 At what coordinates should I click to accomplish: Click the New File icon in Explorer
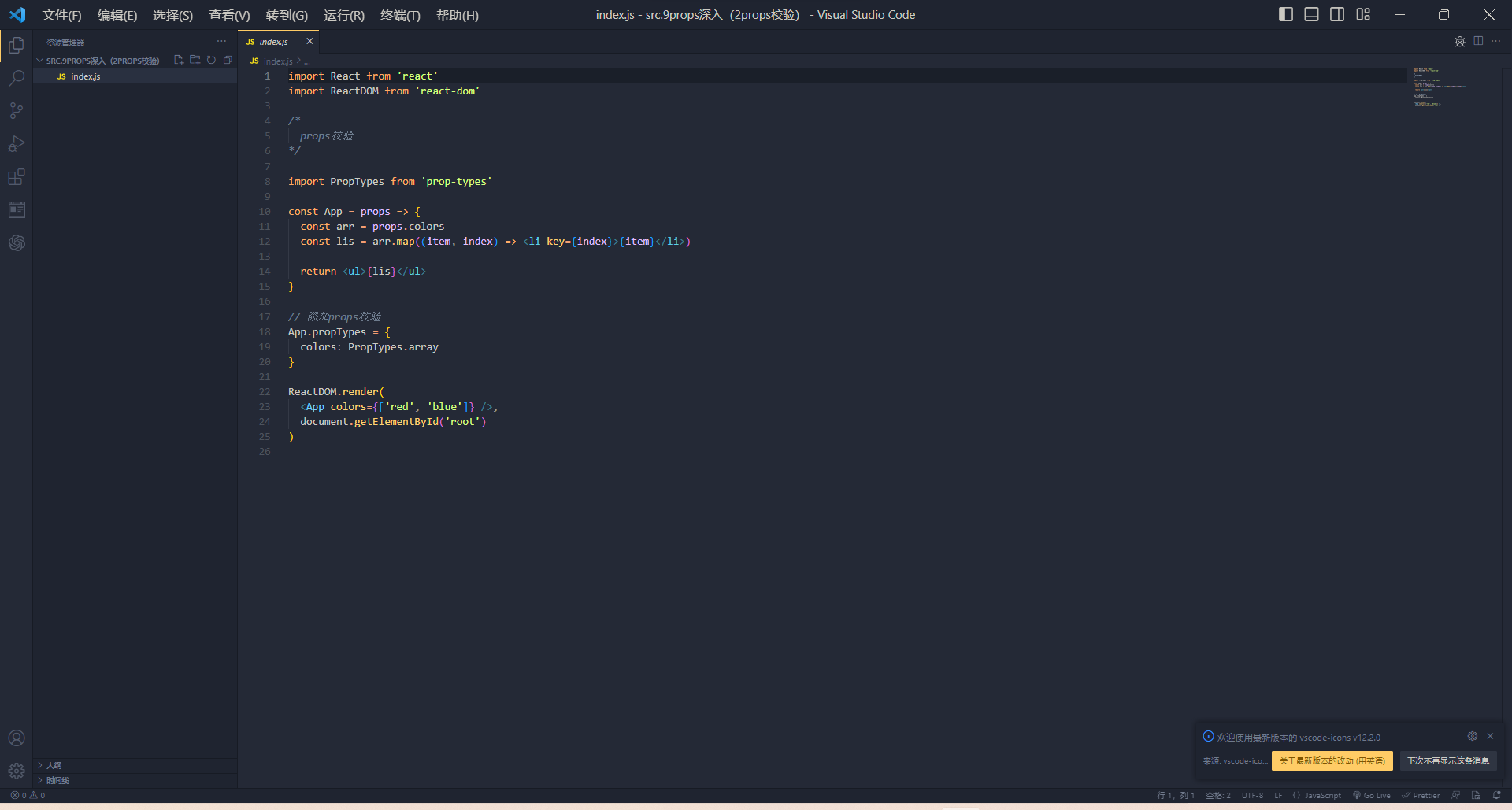pyautogui.click(x=178, y=59)
